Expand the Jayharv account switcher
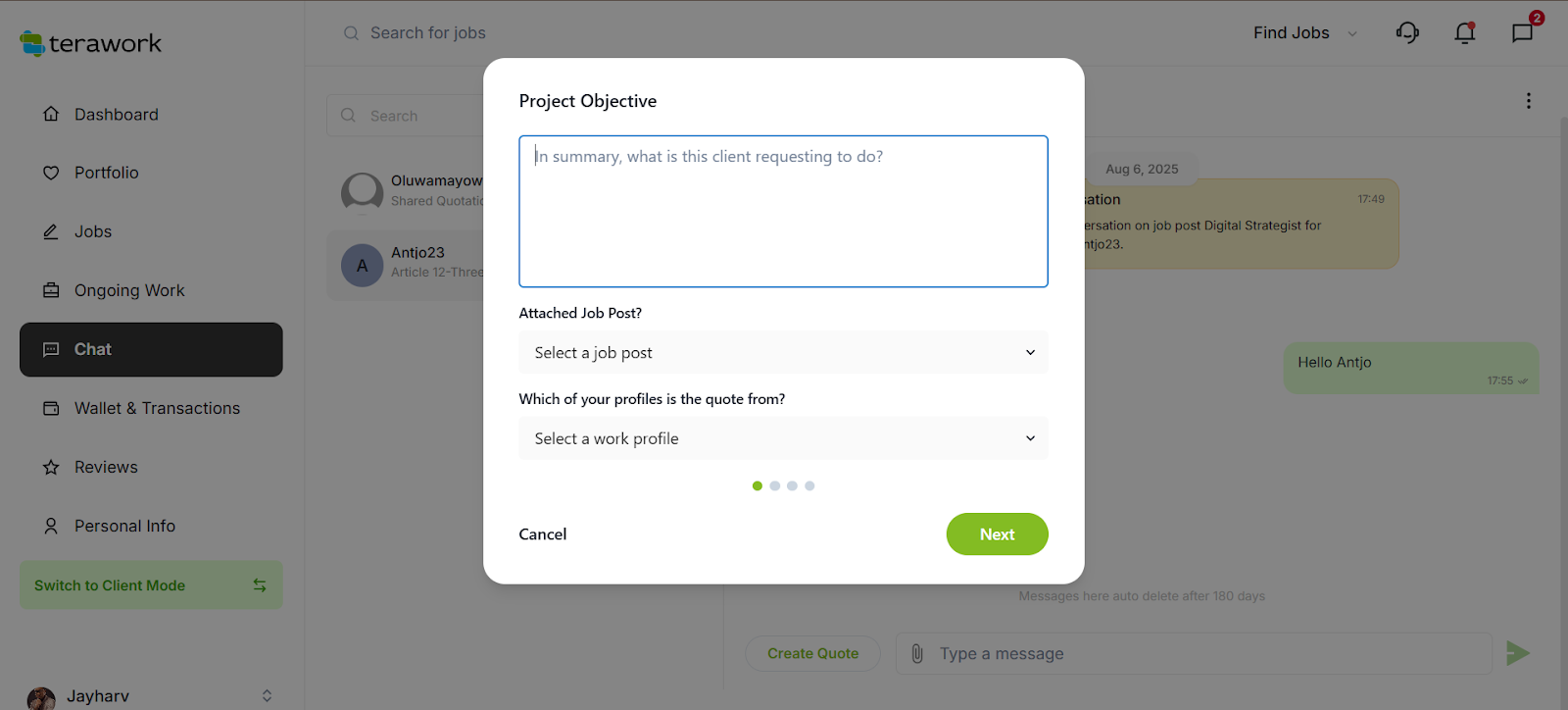The width and height of the screenshot is (1568, 710). 267,696
